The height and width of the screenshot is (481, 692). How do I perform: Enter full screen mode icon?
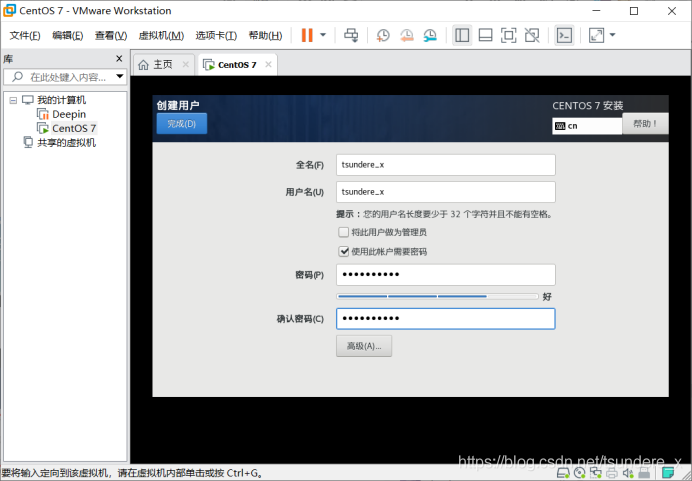508,35
